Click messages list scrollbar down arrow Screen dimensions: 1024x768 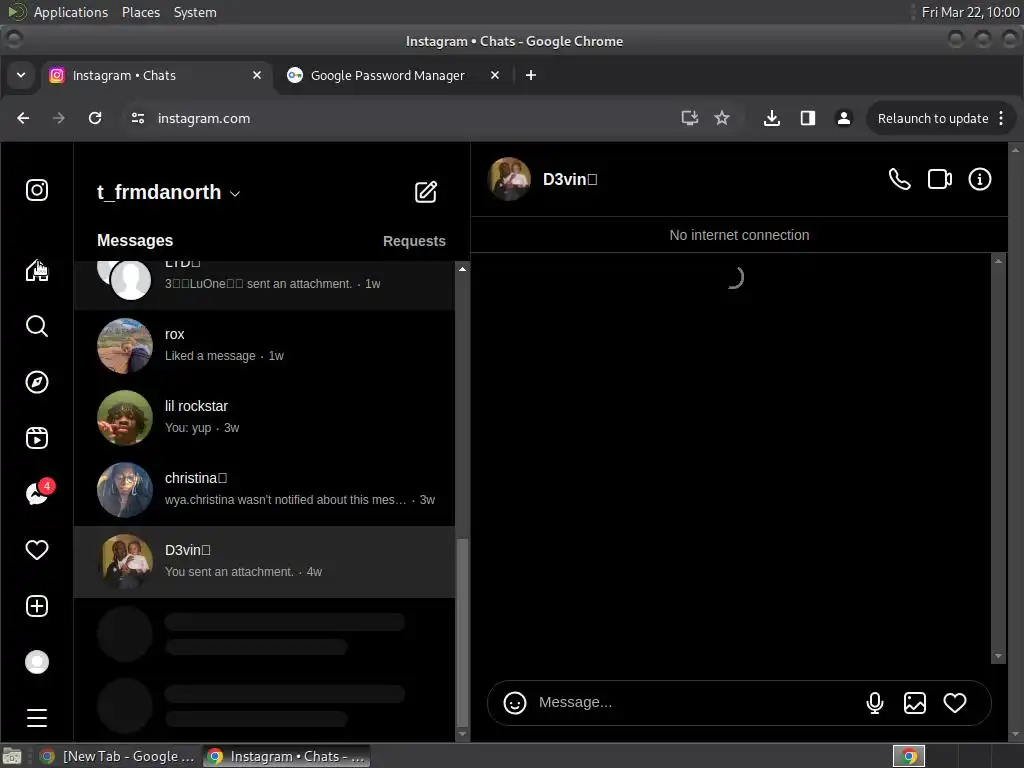[462, 734]
